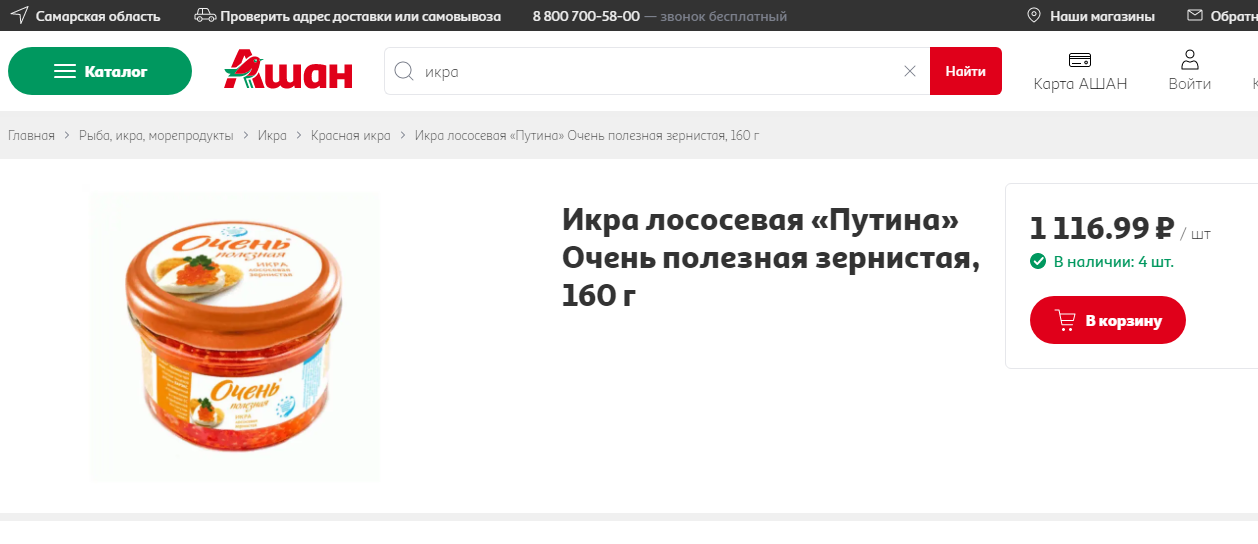Open Самарская область region selector

click(x=98, y=16)
